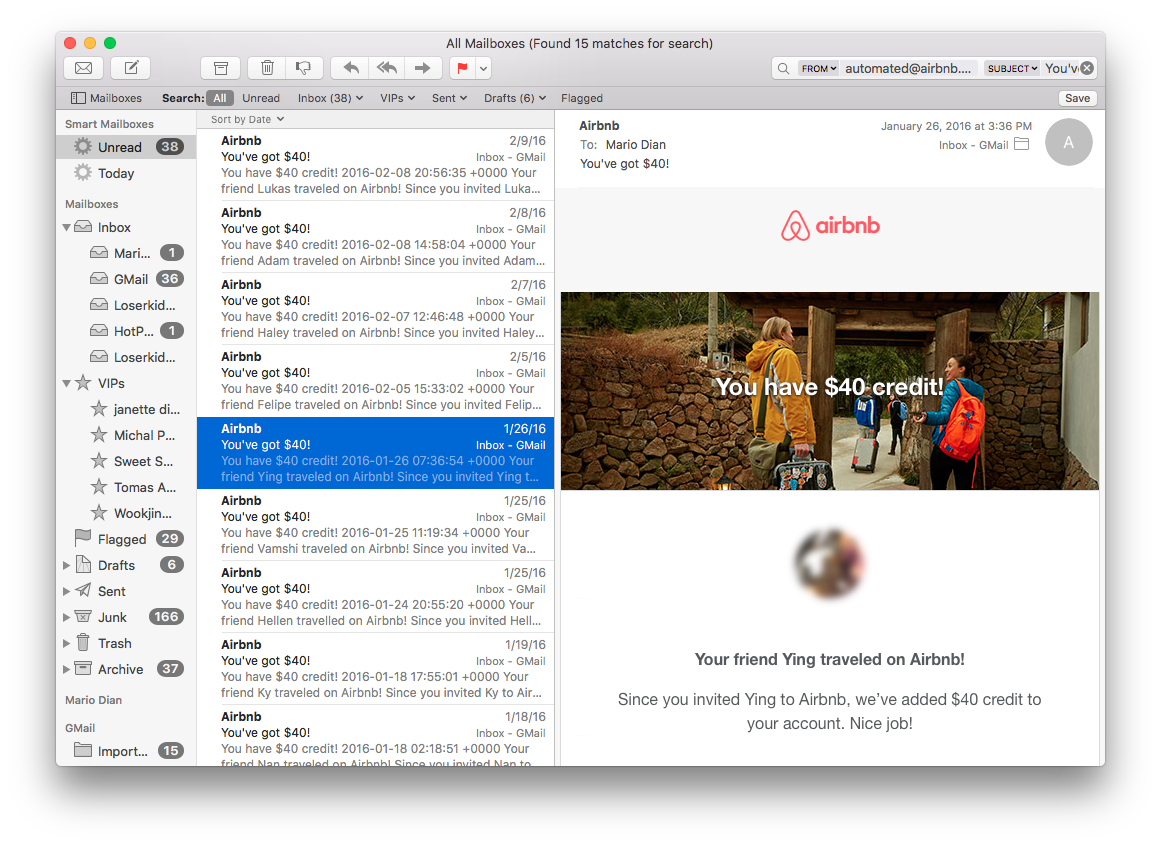Click the Inbox - GMail folder icon in header
Image resolution: width=1161 pixels, height=846 pixels.
tap(1021, 144)
